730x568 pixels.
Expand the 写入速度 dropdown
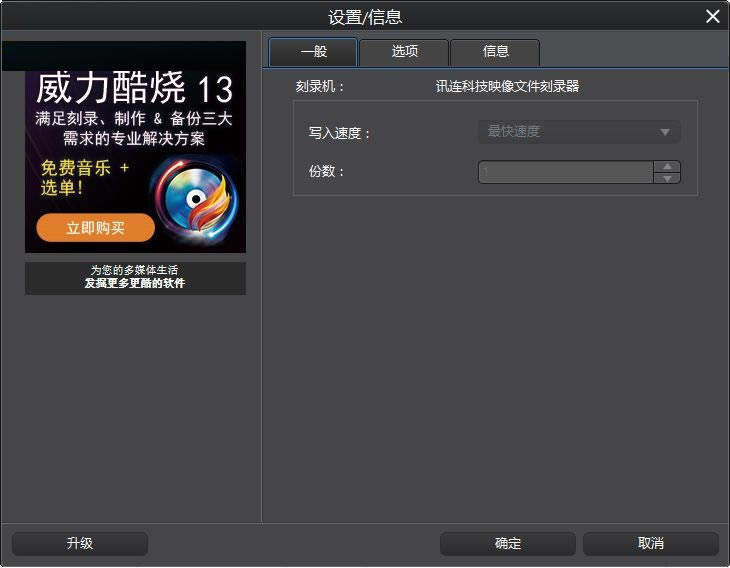pyautogui.click(x=579, y=132)
